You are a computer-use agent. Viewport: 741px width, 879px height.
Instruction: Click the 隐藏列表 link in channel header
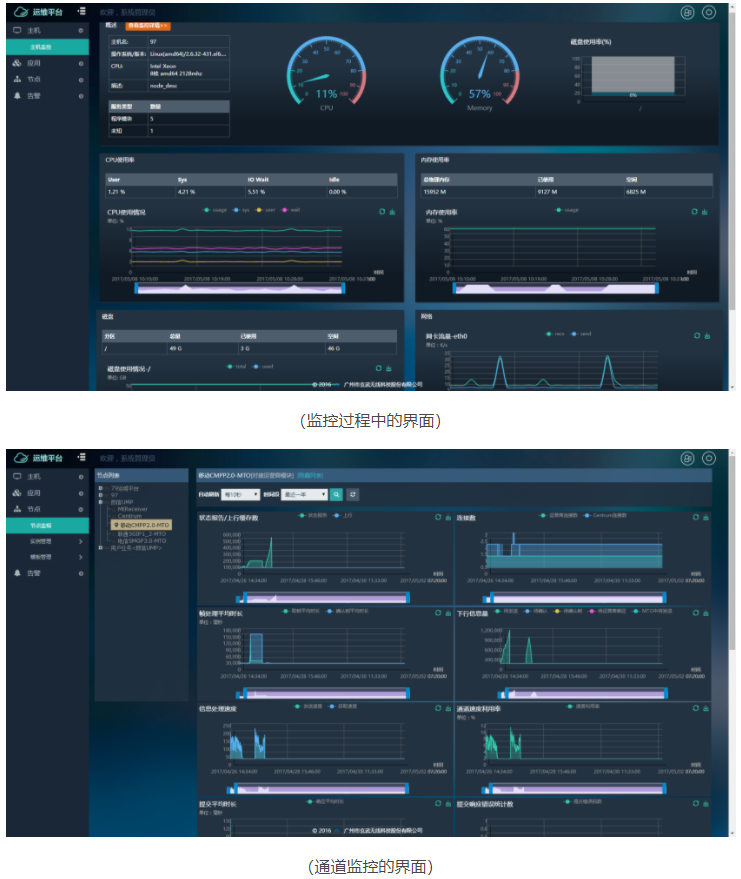coord(310,475)
